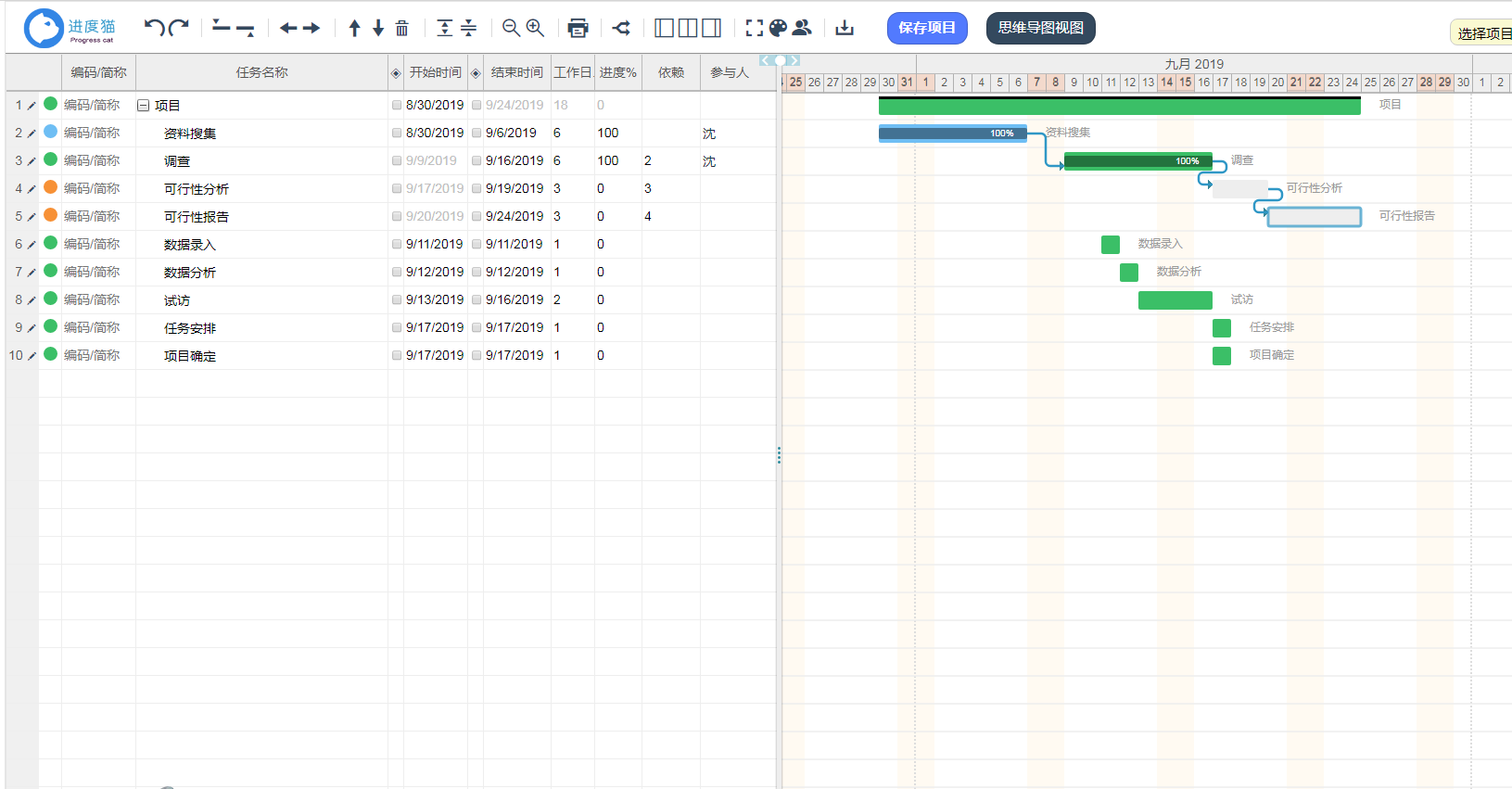Image resolution: width=1512 pixels, height=789 pixels.
Task: Toggle the end milestone checkbox for 数据分析
Action: point(476,273)
